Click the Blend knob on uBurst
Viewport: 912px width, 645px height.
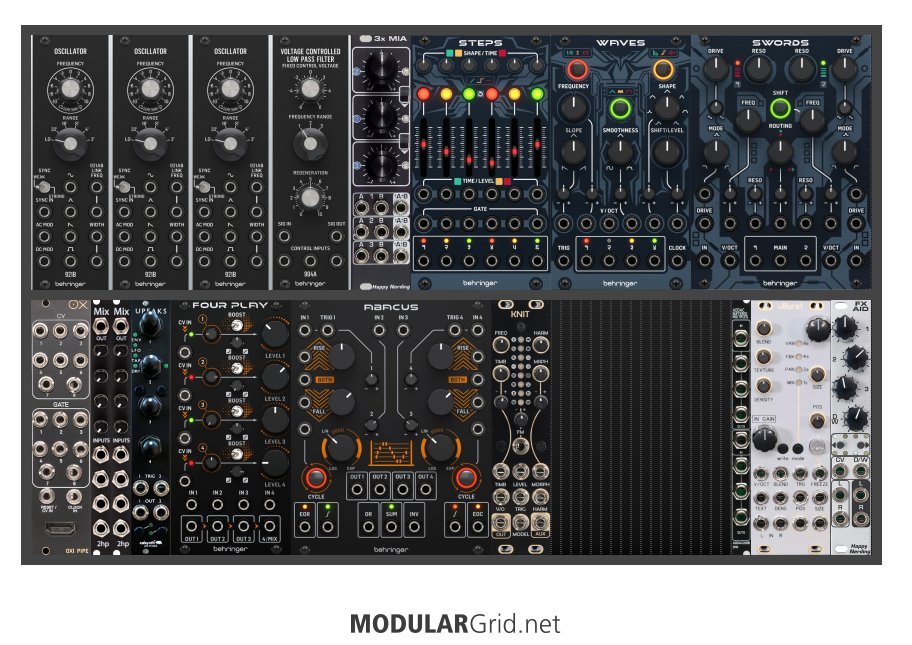pyautogui.click(x=764, y=328)
